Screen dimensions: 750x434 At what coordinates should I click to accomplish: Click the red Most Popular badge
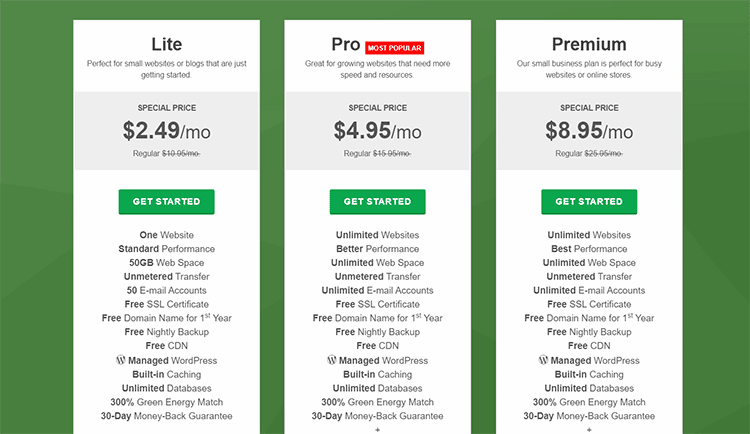tap(394, 47)
